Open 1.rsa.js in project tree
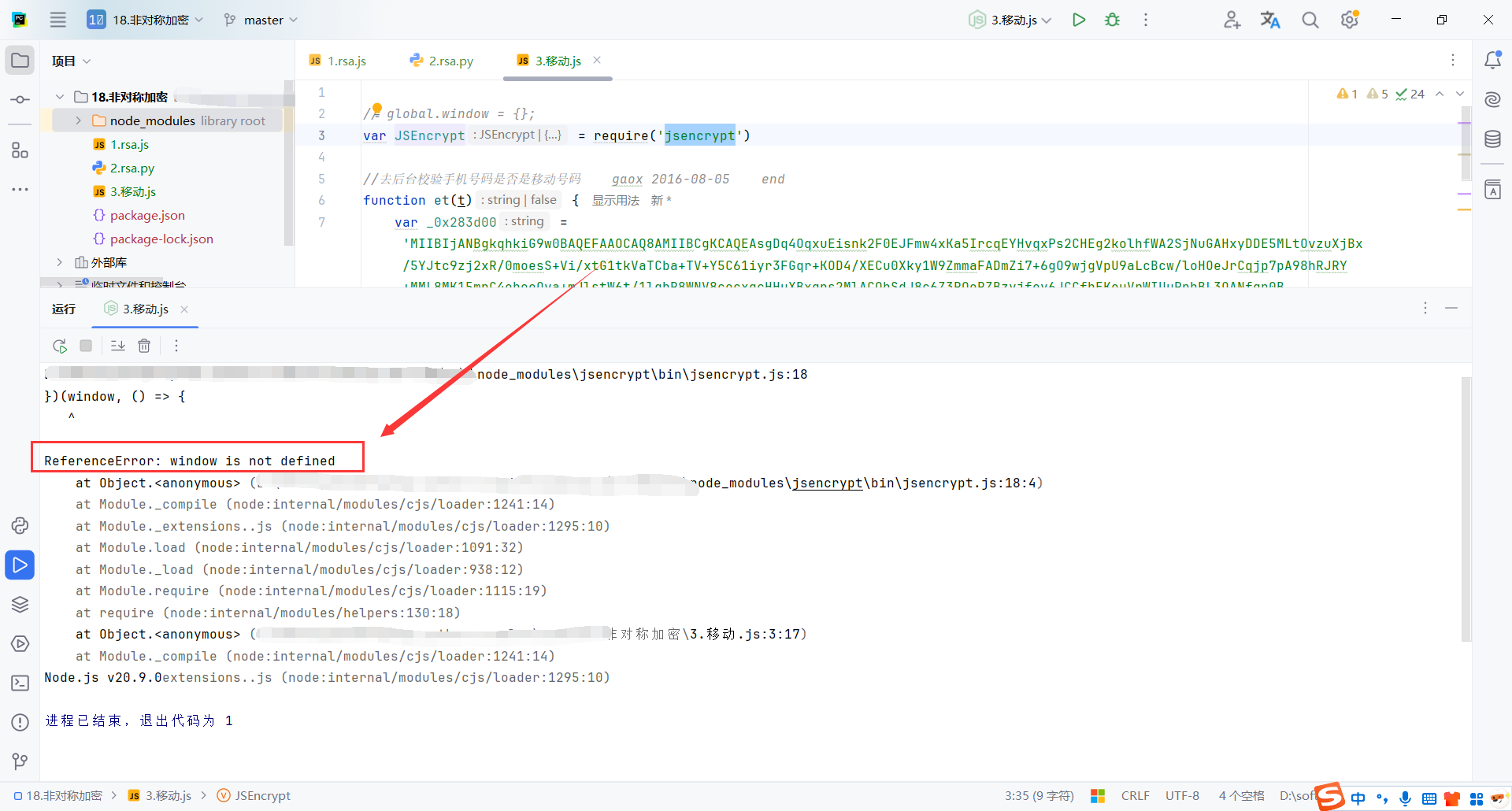Image resolution: width=1512 pixels, height=811 pixels. tap(129, 144)
